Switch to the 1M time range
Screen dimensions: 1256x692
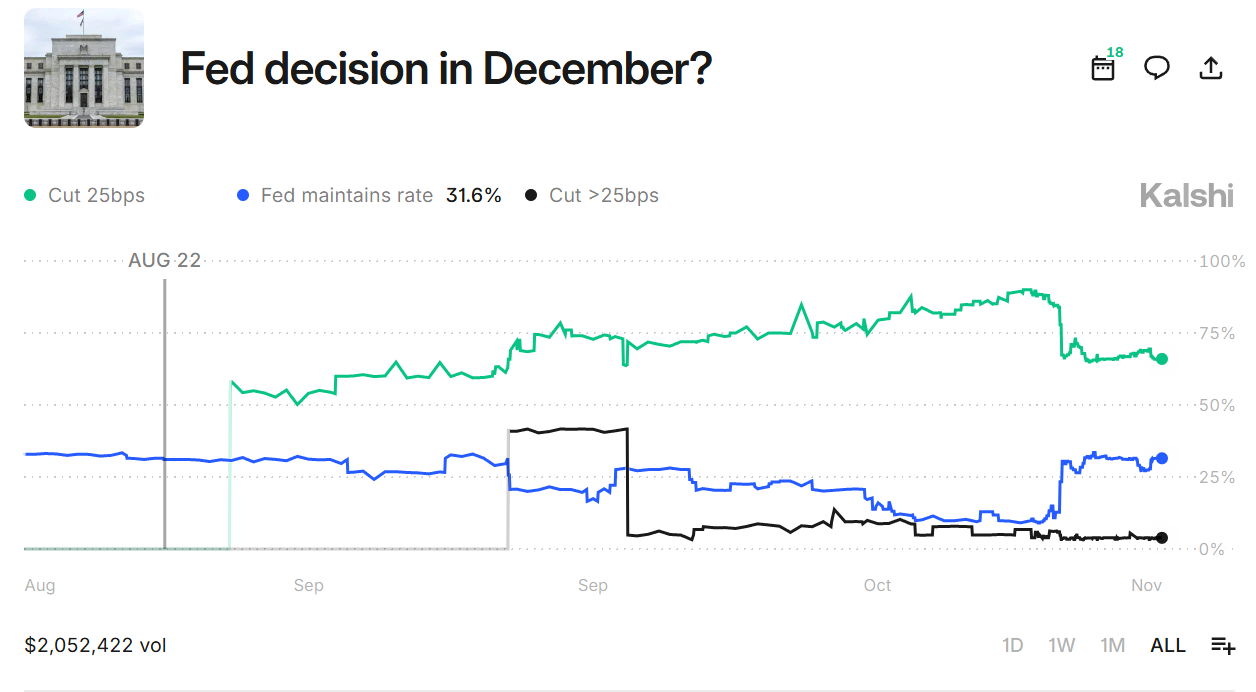click(x=1112, y=645)
